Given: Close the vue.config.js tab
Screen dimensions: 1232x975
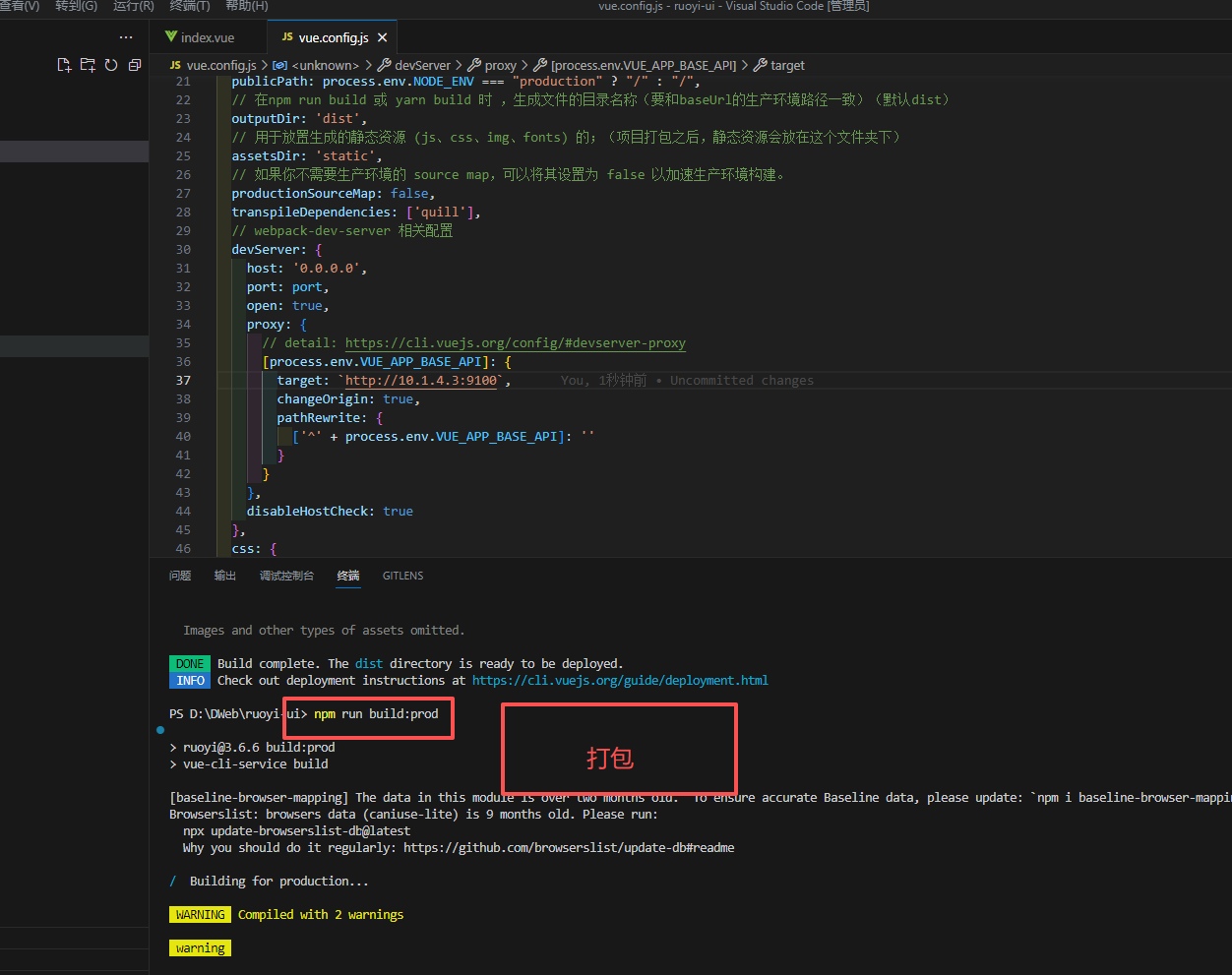Looking at the screenshot, I should point(383,37).
